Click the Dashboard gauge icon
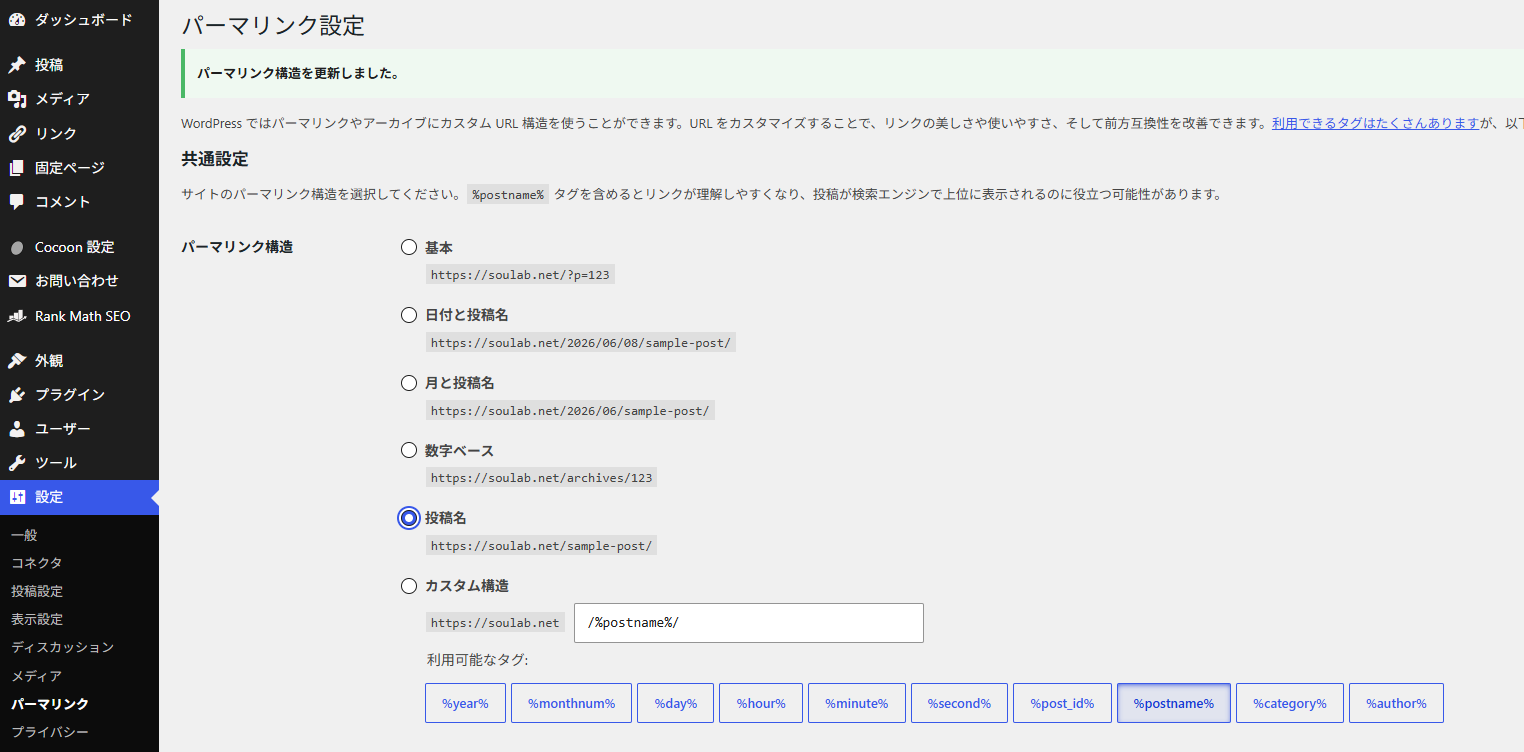 pos(17,20)
